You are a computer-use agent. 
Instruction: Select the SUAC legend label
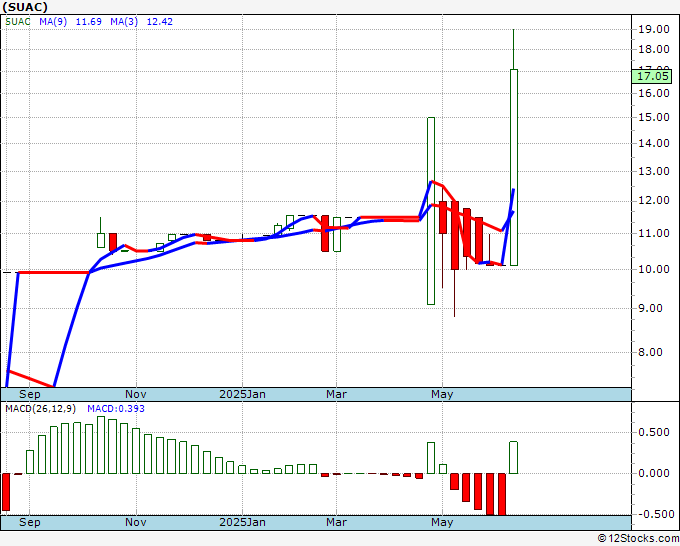[x=18, y=22]
